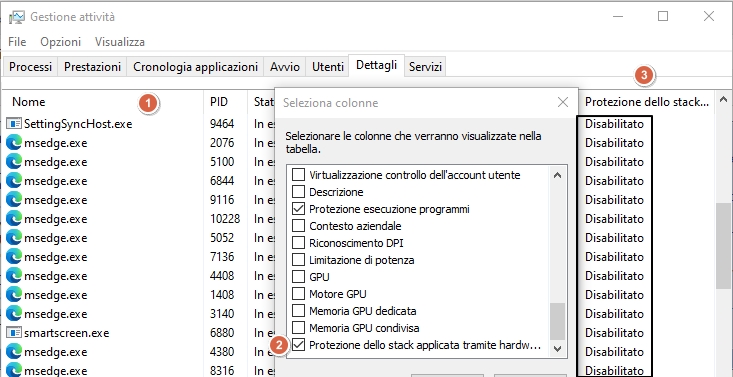733x377 pixels.
Task: Click Disabilitato in the smartscreen.exe row
Action: (x=614, y=333)
